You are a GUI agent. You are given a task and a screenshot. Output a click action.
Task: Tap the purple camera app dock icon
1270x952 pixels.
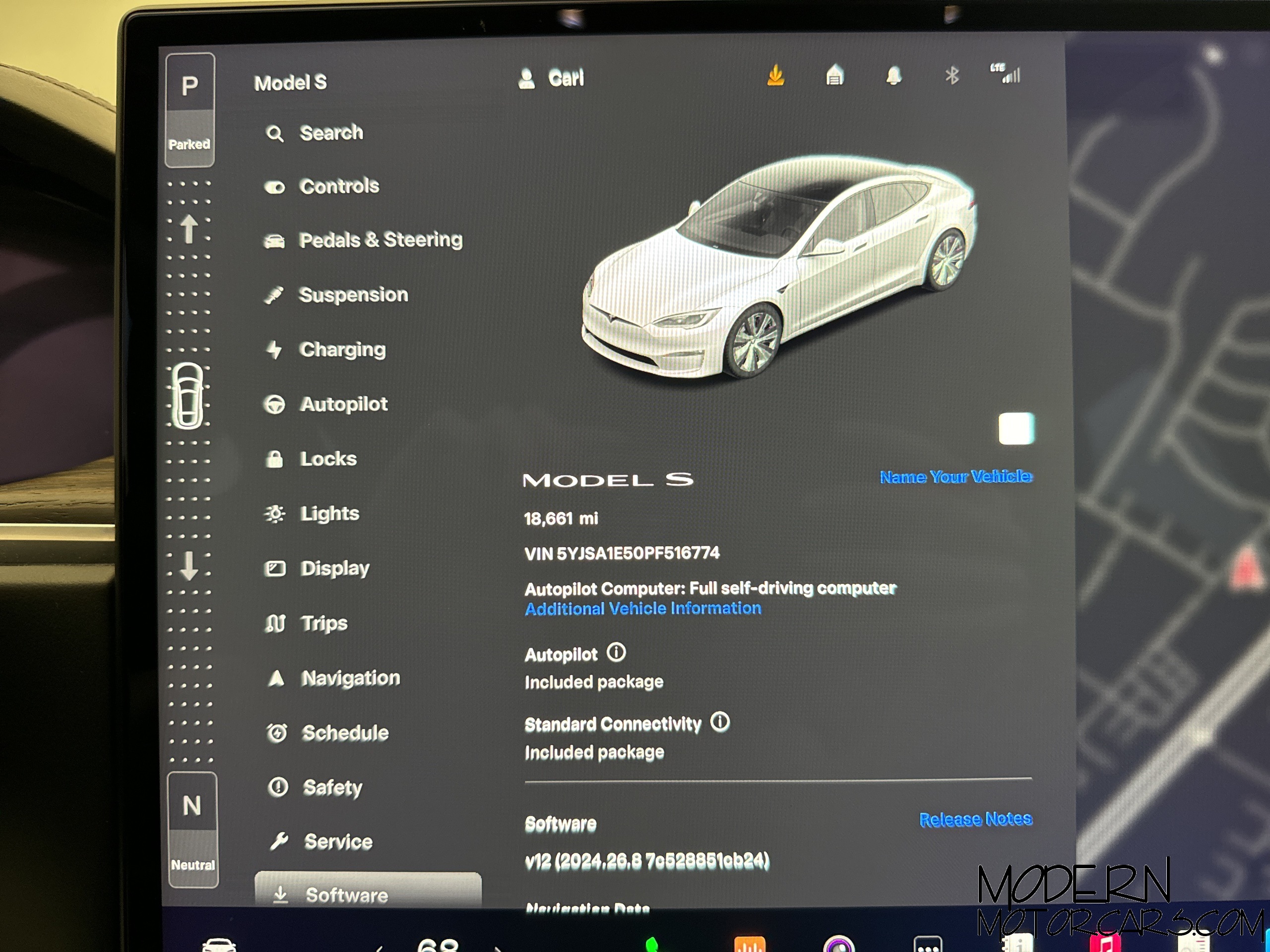(839, 944)
